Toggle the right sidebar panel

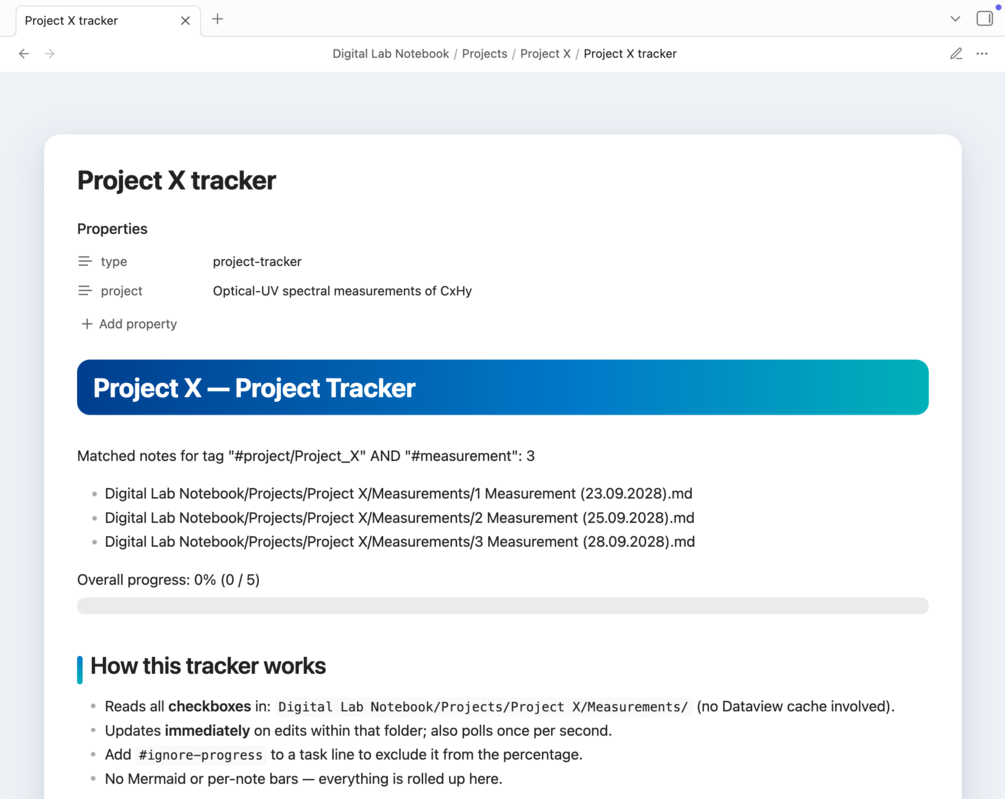tap(985, 19)
